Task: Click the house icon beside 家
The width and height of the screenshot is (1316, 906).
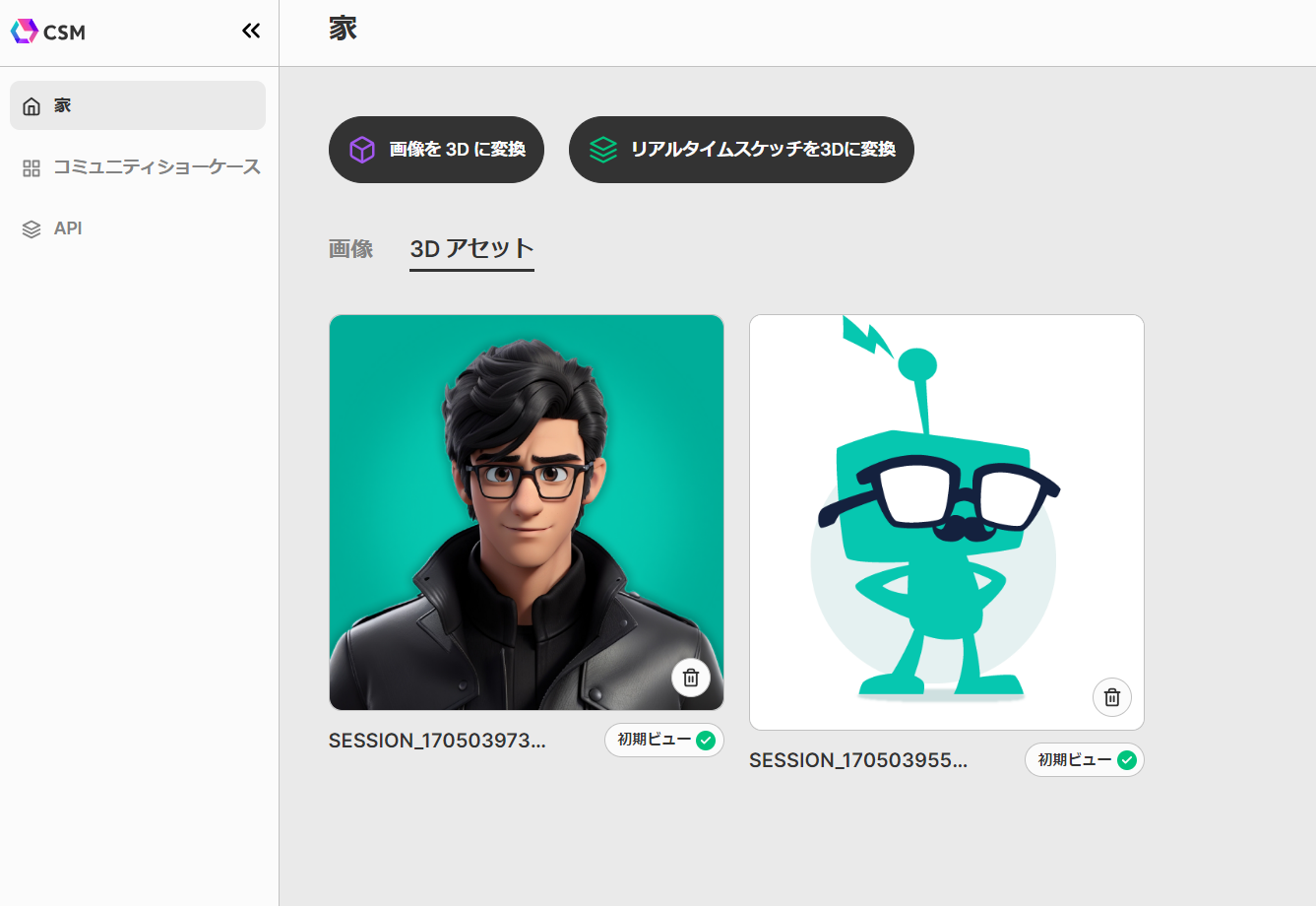Action: pyautogui.click(x=31, y=106)
